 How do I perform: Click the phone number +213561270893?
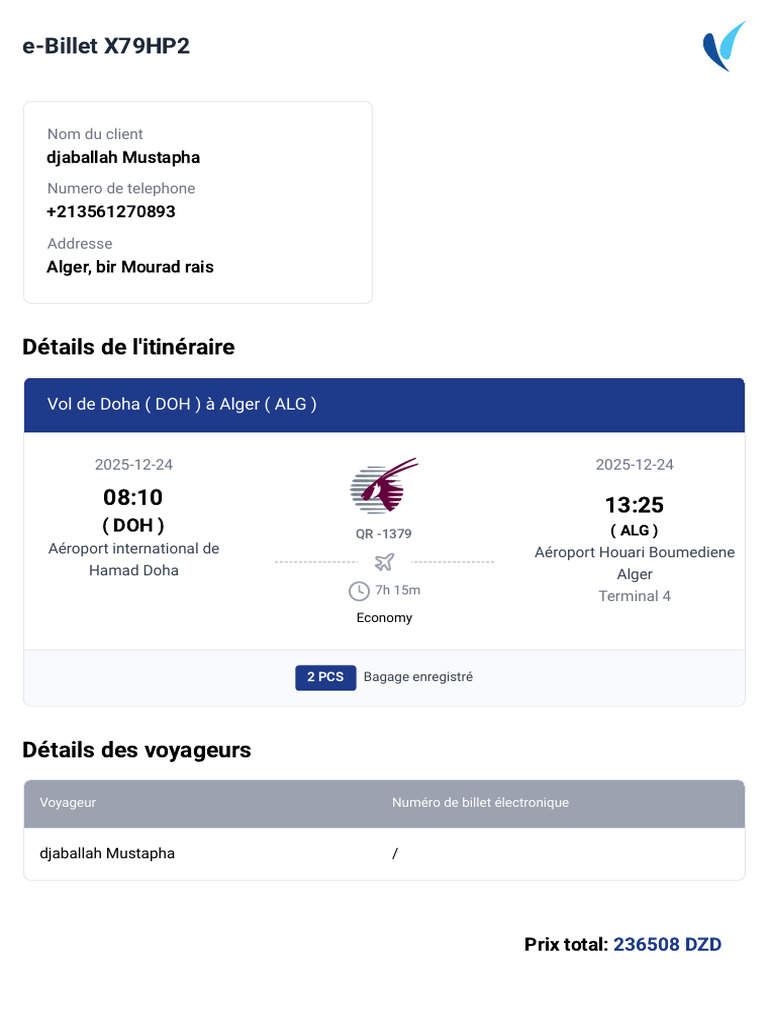[x=111, y=212]
